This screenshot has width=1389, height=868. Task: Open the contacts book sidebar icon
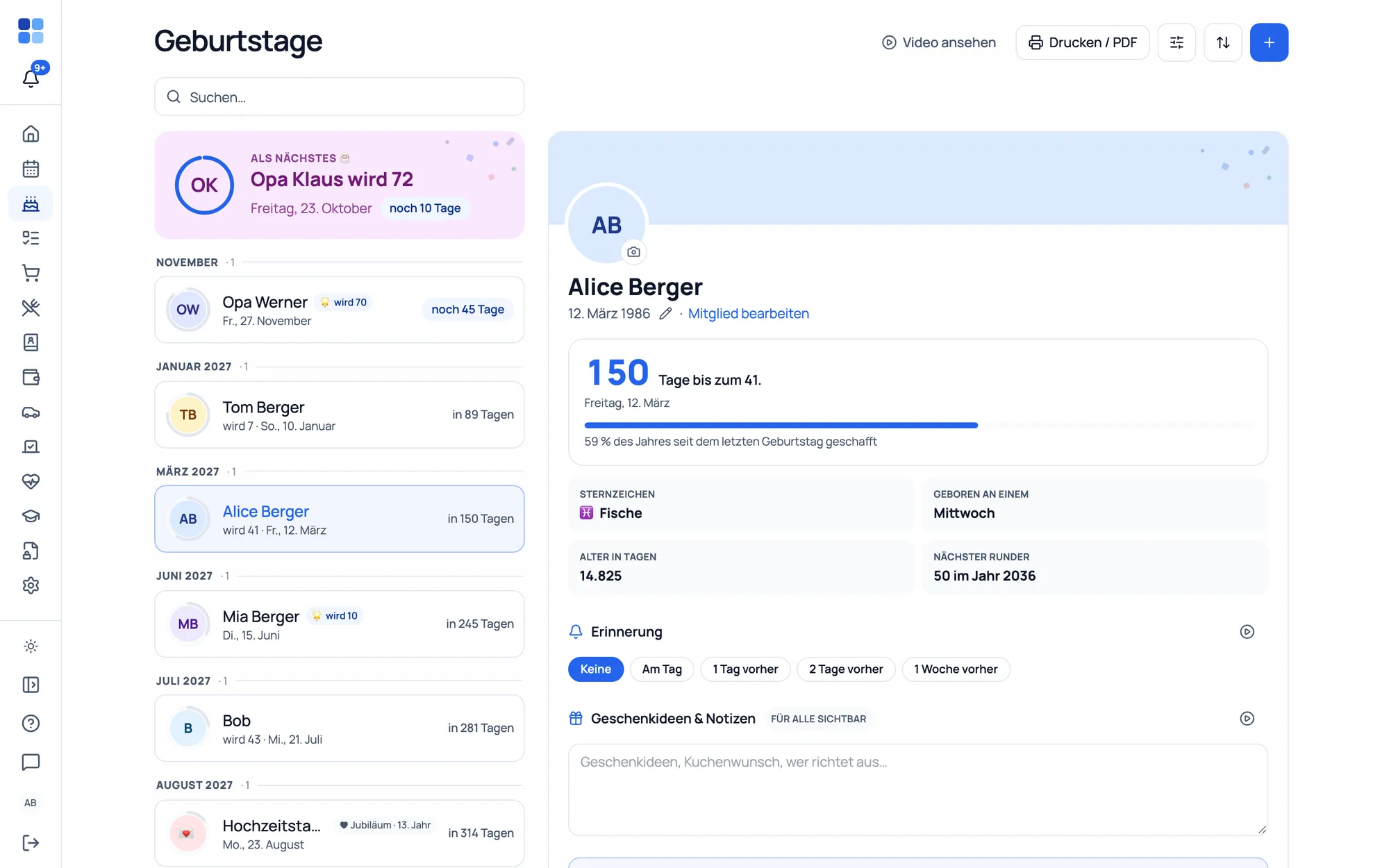tap(31, 342)
